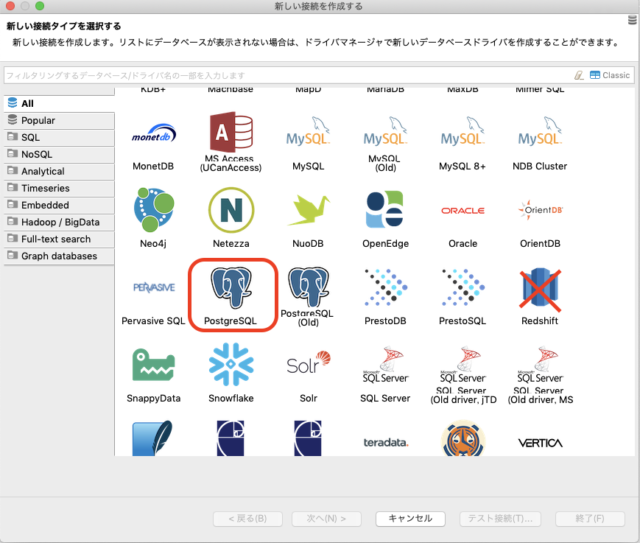The width and height of the screenshot is (640, 543).
Task: Choose the Netezza driver
Action: tap(231, 210)
